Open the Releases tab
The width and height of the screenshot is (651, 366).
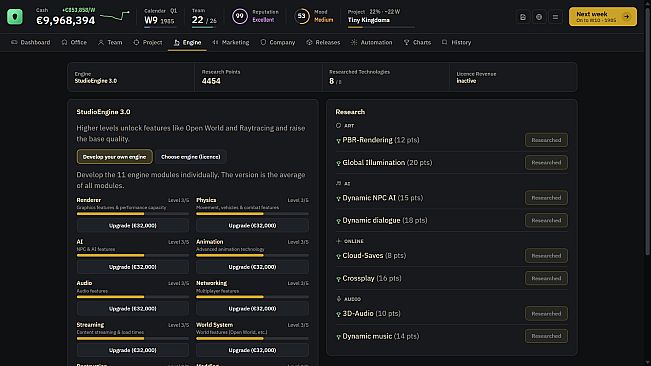pyautogui.click(x=323, y=42)
